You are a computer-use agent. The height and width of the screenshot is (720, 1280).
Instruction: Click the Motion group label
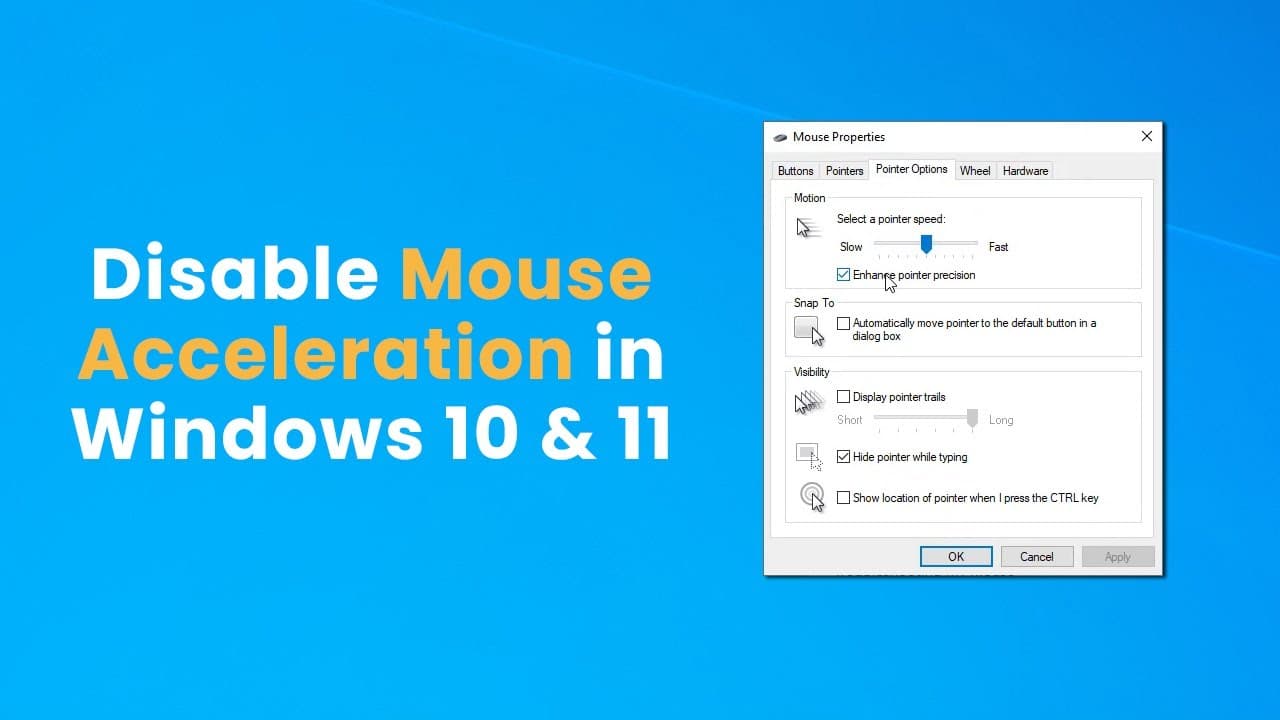pyautogui.click(x=810, y=198)
